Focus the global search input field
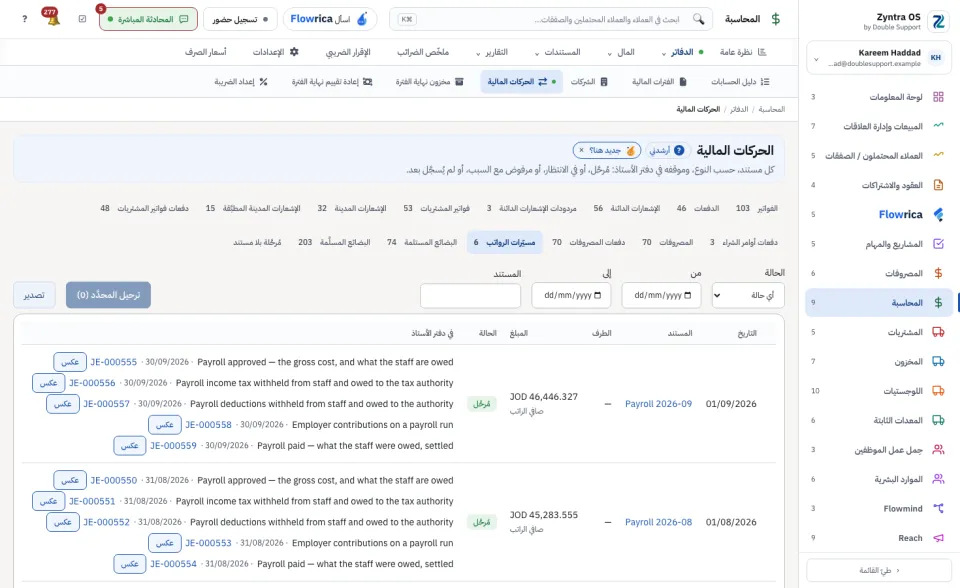The height and width of the screenshot is (588, 960). click(551, 19)
